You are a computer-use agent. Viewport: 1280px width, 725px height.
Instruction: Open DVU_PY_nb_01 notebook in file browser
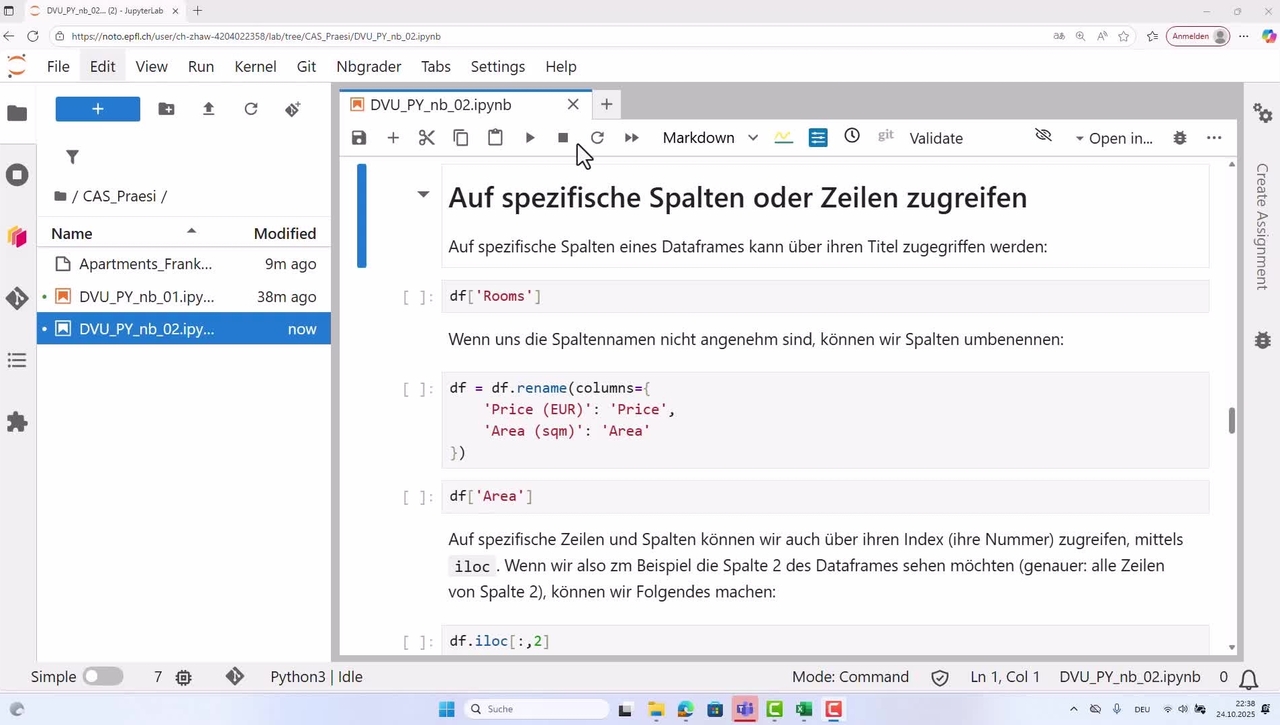point(146,297)
